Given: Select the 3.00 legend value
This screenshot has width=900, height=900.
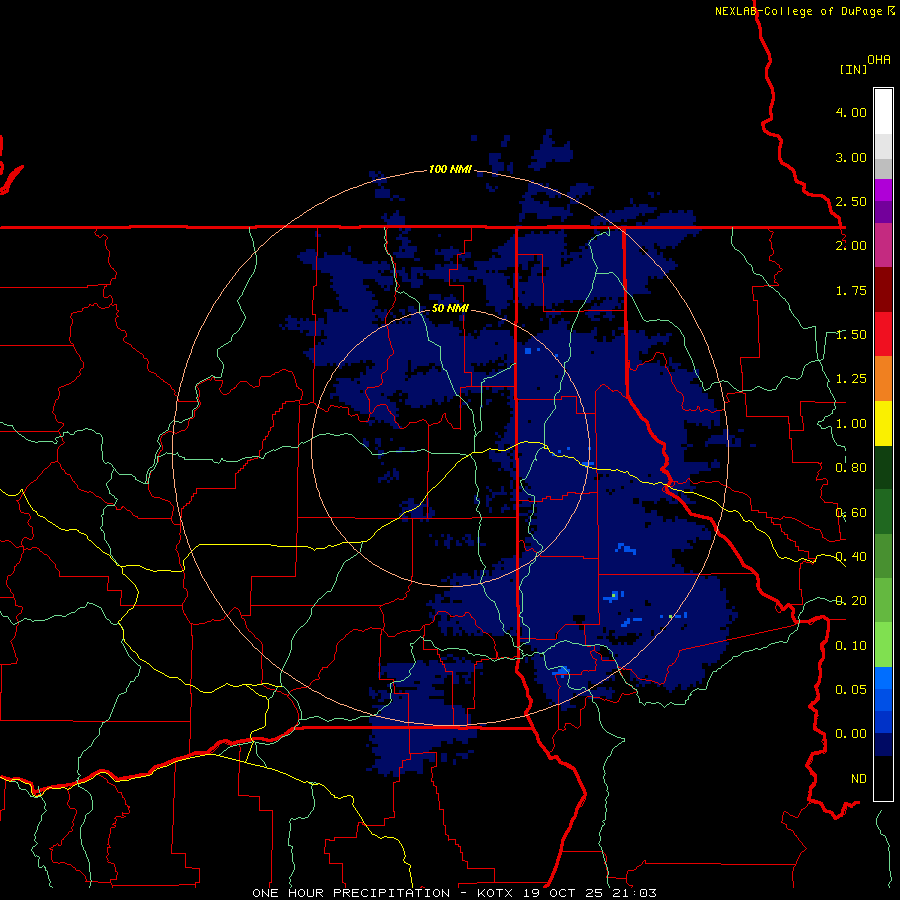Looking at the screenshot, I should [x=851, y=157].
